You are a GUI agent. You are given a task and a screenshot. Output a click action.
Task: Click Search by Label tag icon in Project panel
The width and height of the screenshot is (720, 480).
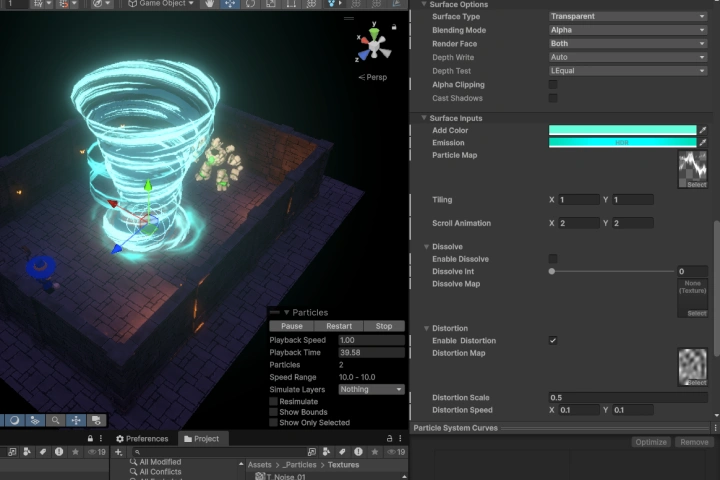tap(342, 452)
